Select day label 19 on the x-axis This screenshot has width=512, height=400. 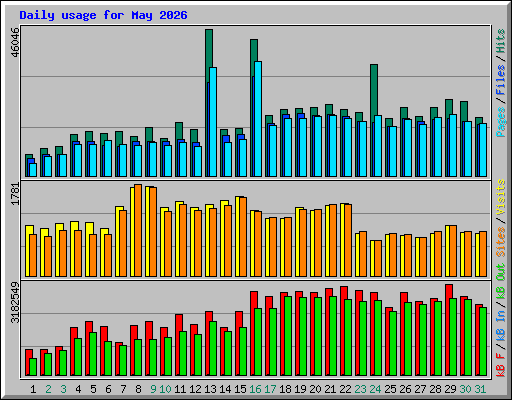pyautogui.click(x=300, y=389)
